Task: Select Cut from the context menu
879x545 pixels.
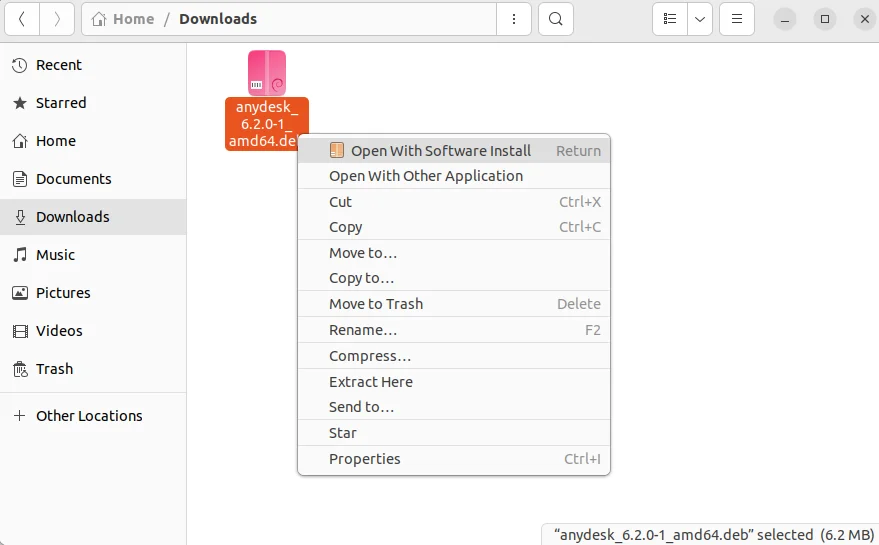Action: tap(454, 202)
